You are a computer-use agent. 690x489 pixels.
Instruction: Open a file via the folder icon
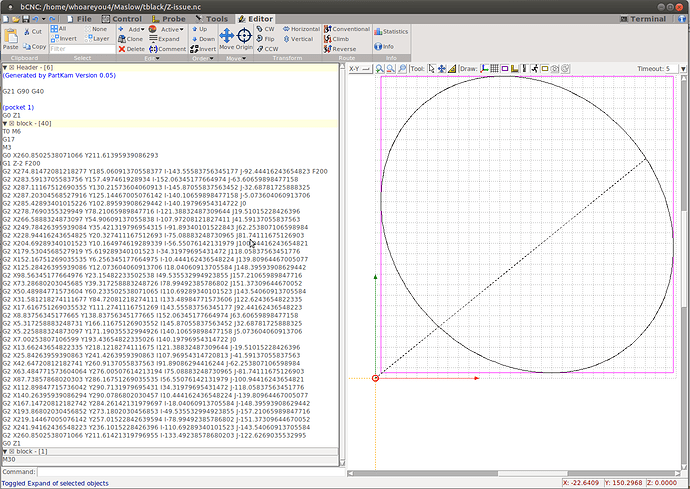point(16,19)
